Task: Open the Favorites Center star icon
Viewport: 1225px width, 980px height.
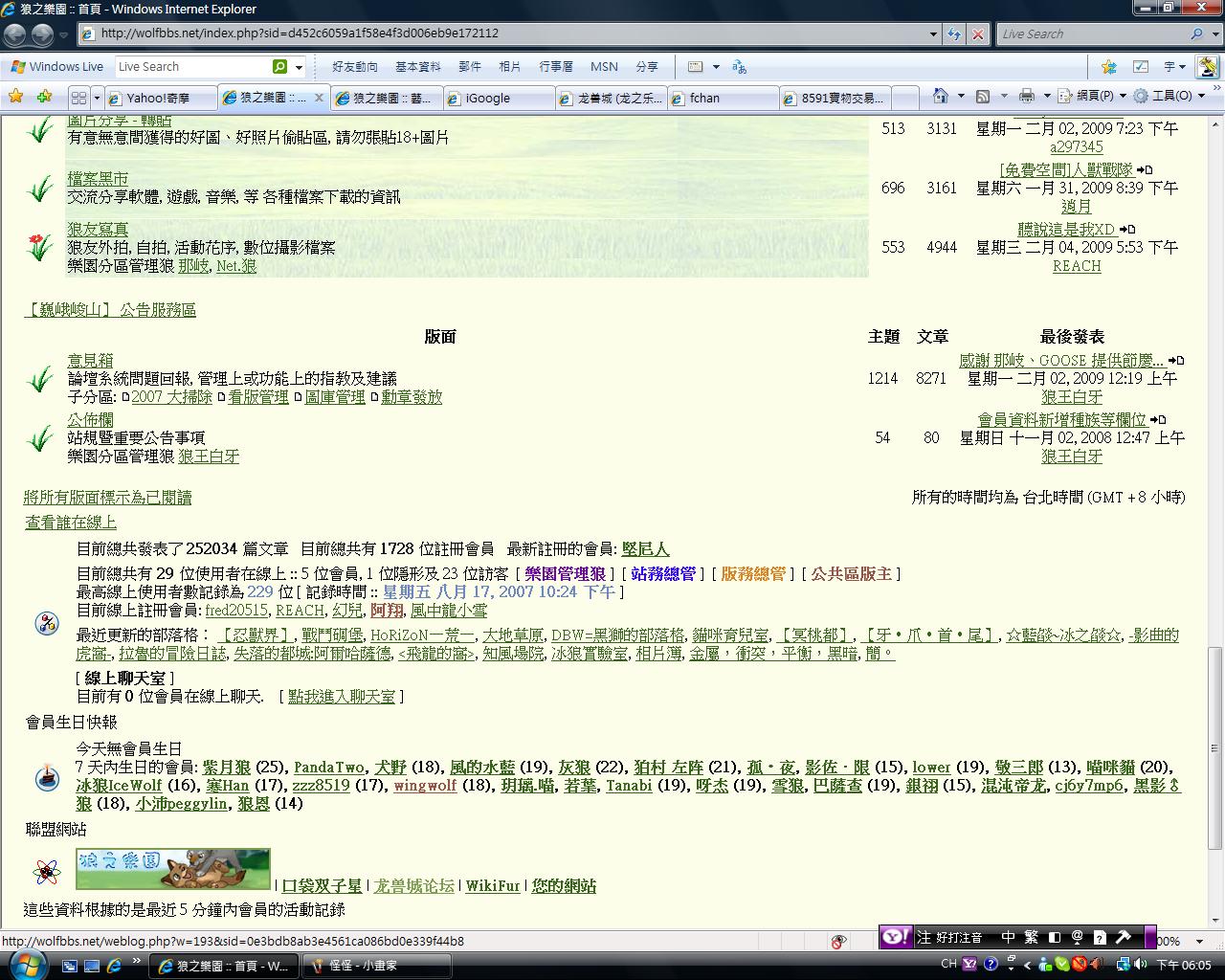Action: pyautogui.click(x=15, y=96)
